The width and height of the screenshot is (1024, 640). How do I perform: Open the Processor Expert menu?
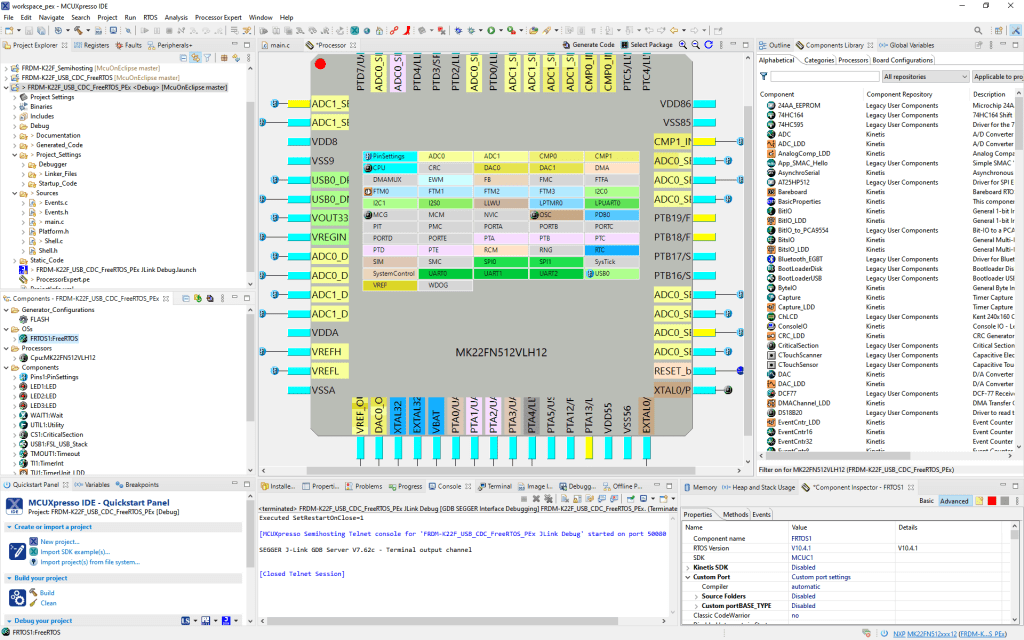[x=217, y=17]
